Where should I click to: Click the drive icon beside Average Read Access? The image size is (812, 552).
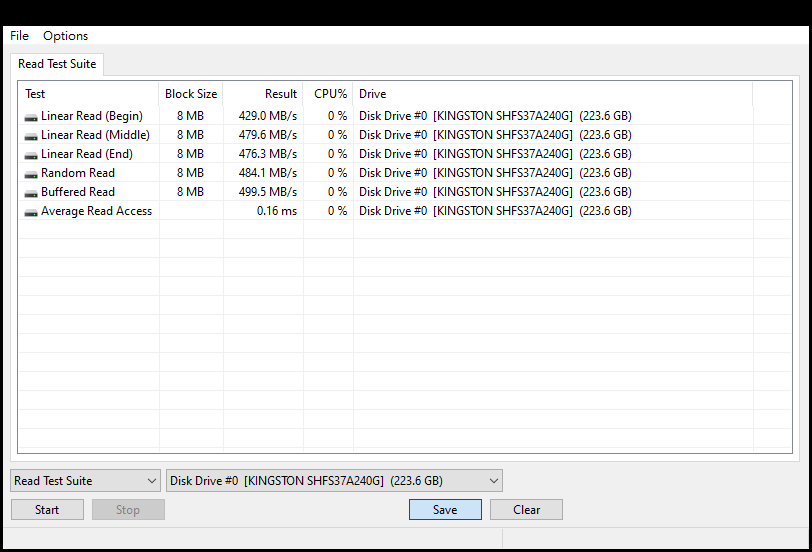[x=31, y=212]
